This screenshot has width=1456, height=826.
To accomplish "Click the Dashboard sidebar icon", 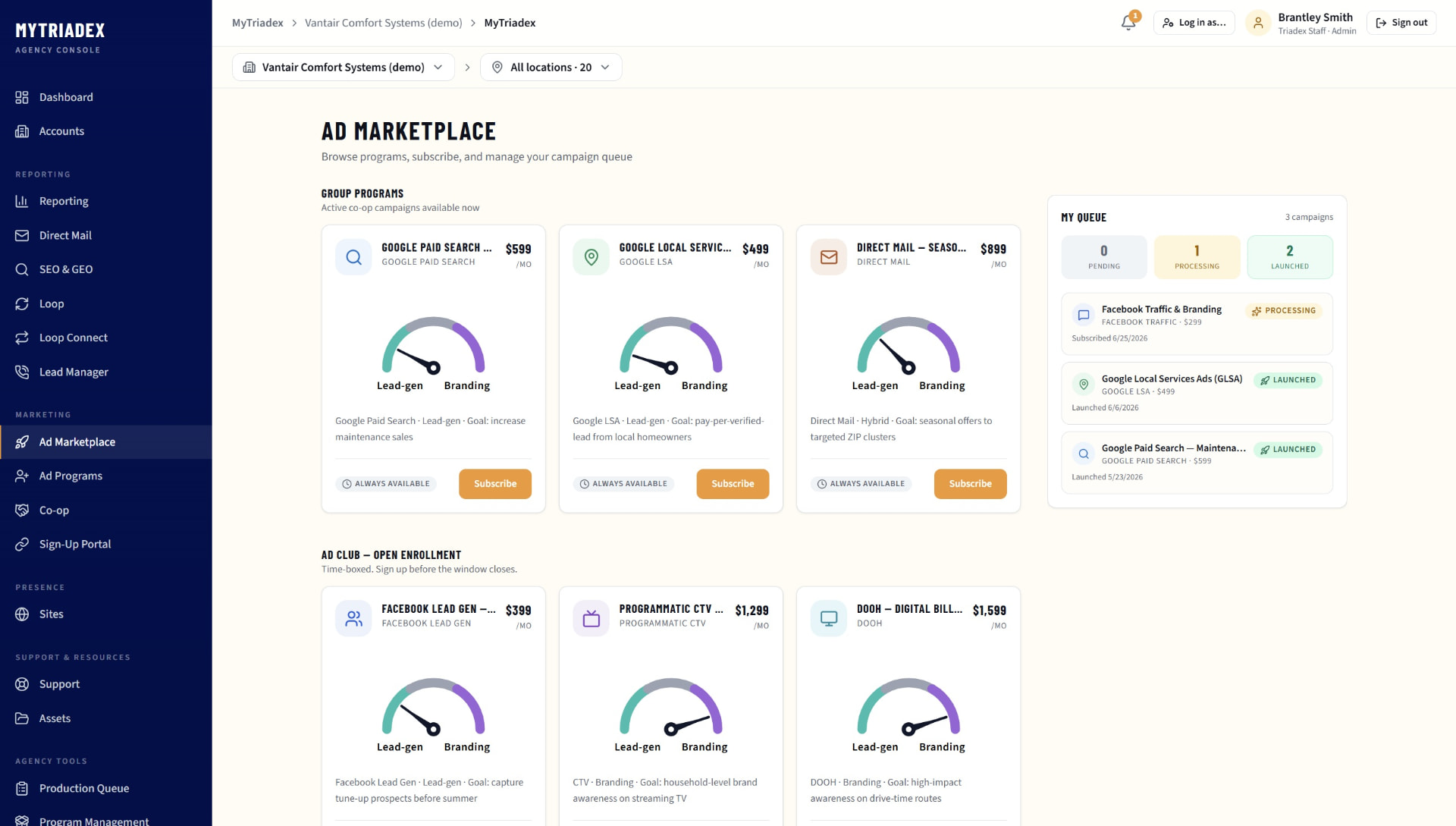I will [x=22, y=97].
